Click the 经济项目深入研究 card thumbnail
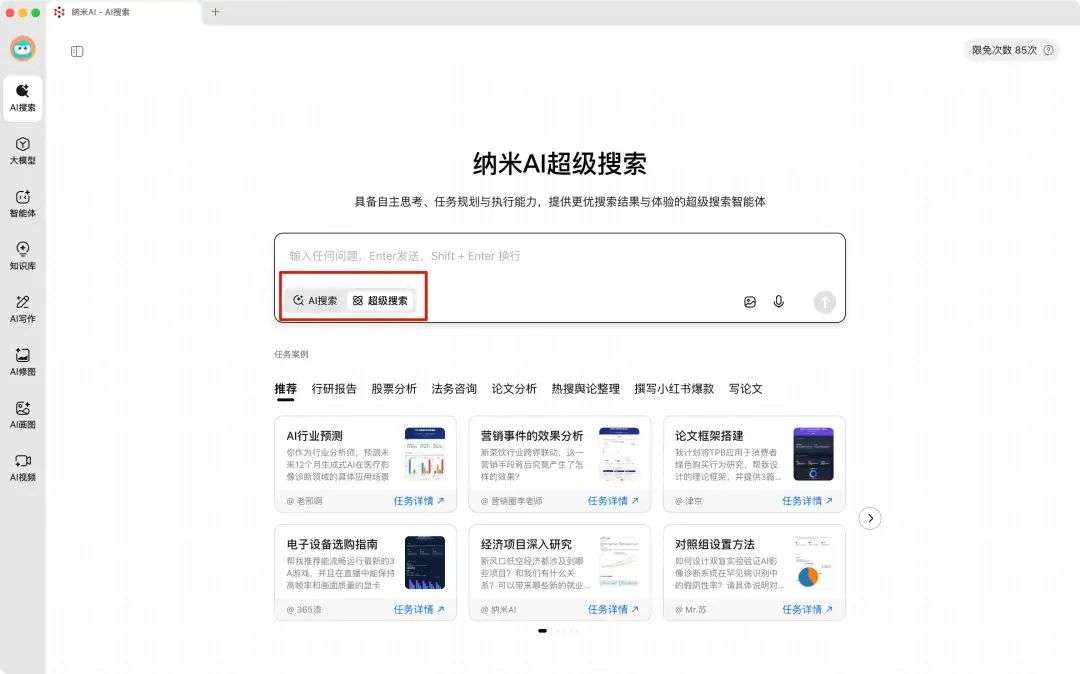This screenshot has width=1080, height=674. [619, 562]
